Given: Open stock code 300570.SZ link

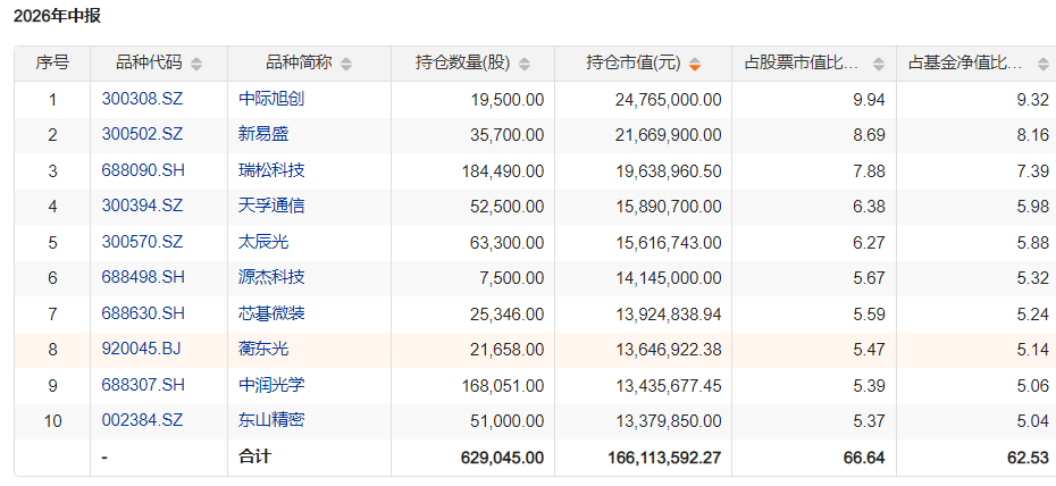Looking at the screenshot, I should 142,242.
